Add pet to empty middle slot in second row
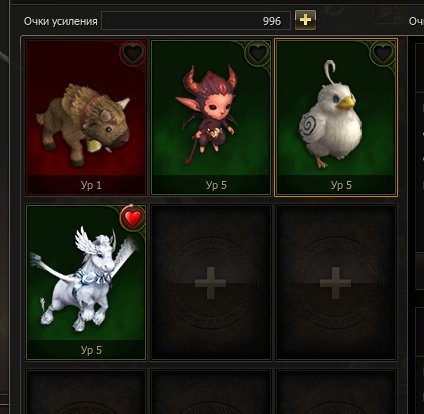 pyautogui.click(x=211, y=282)
